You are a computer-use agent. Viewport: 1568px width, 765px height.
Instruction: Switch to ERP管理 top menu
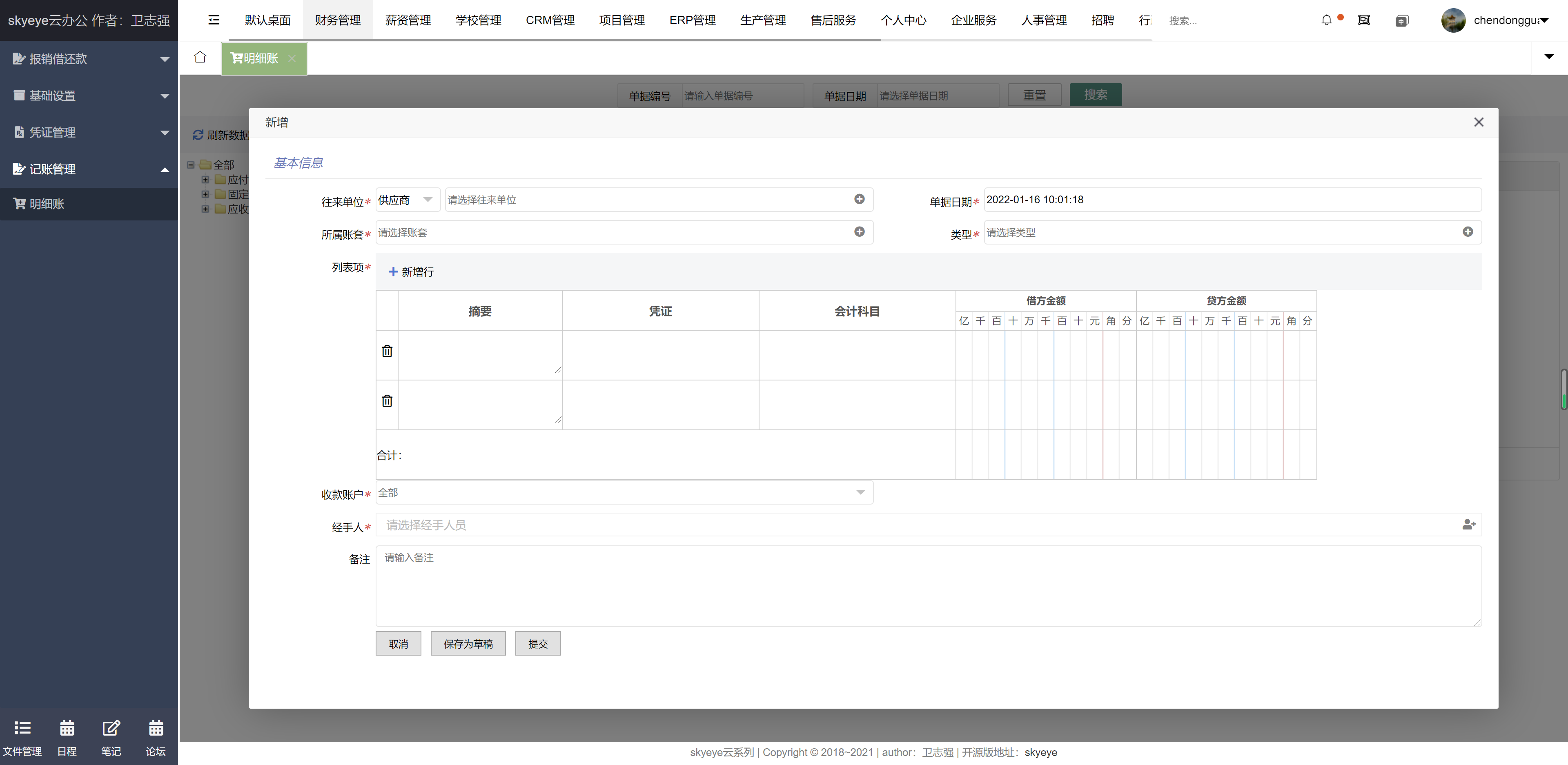pyautogui.click(x=692, y=20)
